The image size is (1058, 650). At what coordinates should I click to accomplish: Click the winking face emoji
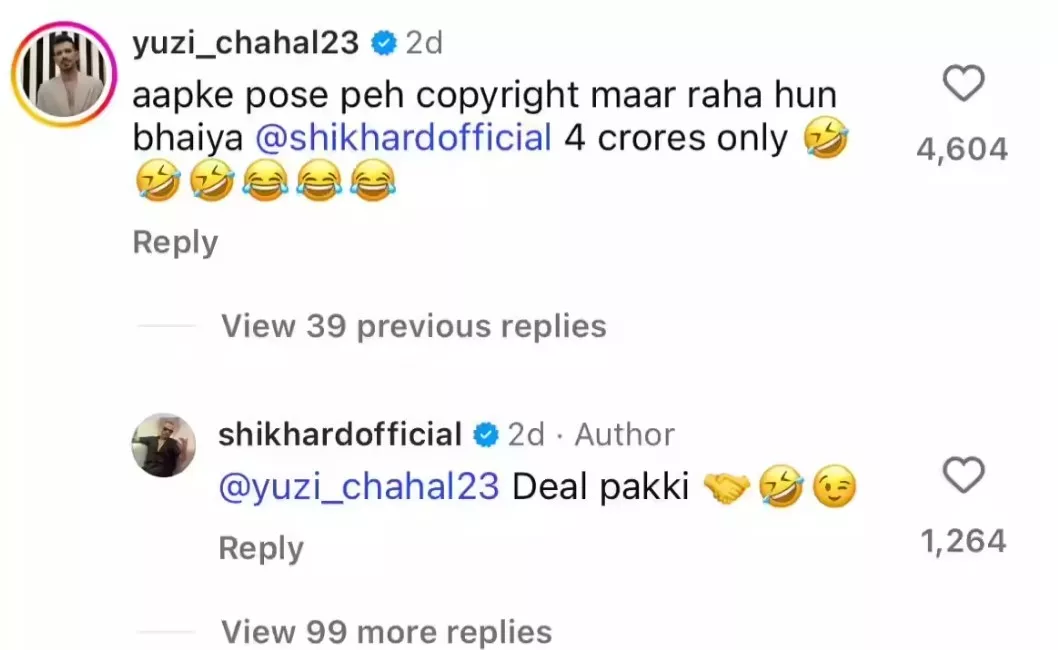[x=834, y=487]
